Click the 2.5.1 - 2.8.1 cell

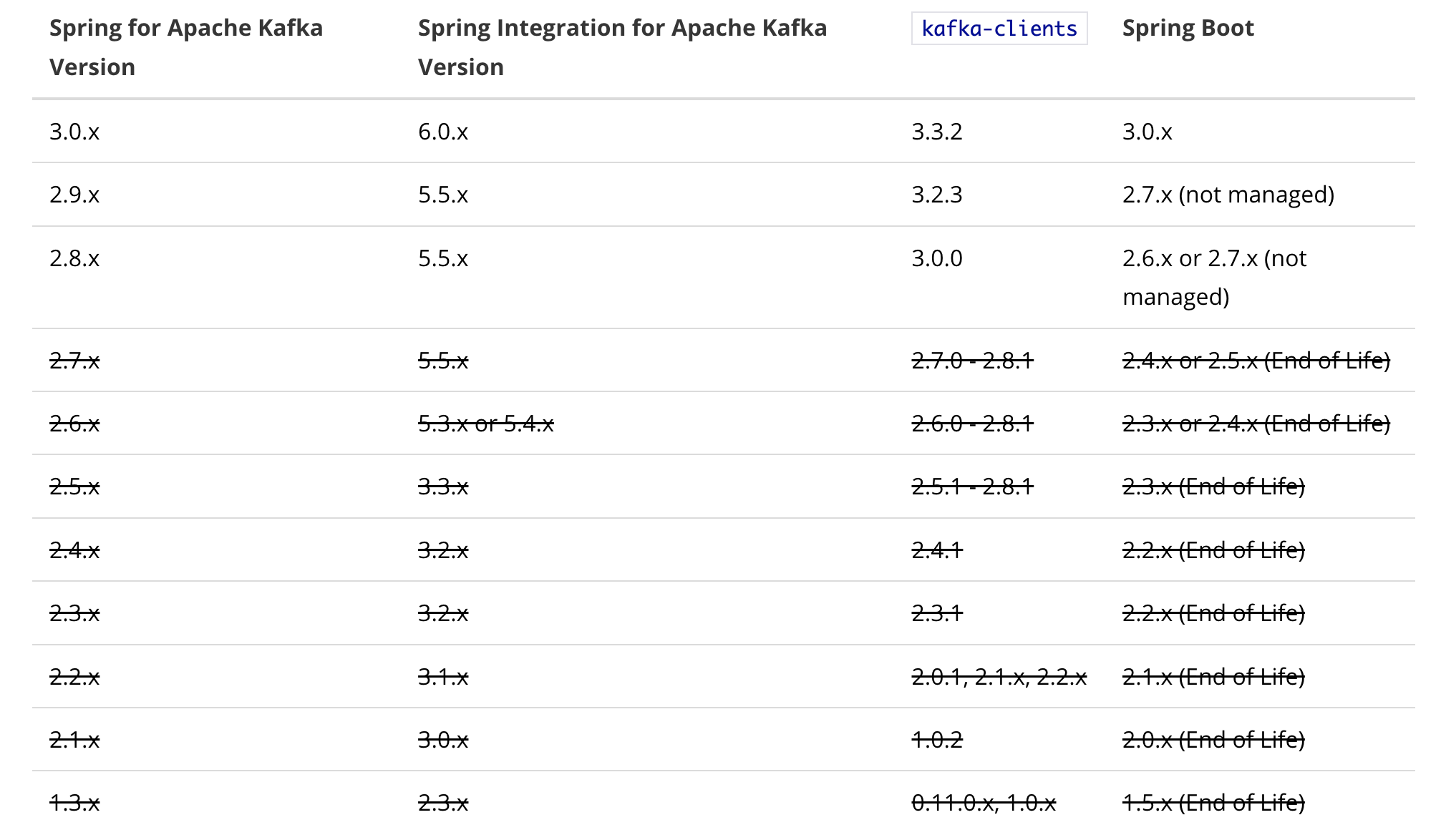pos(971,487)
